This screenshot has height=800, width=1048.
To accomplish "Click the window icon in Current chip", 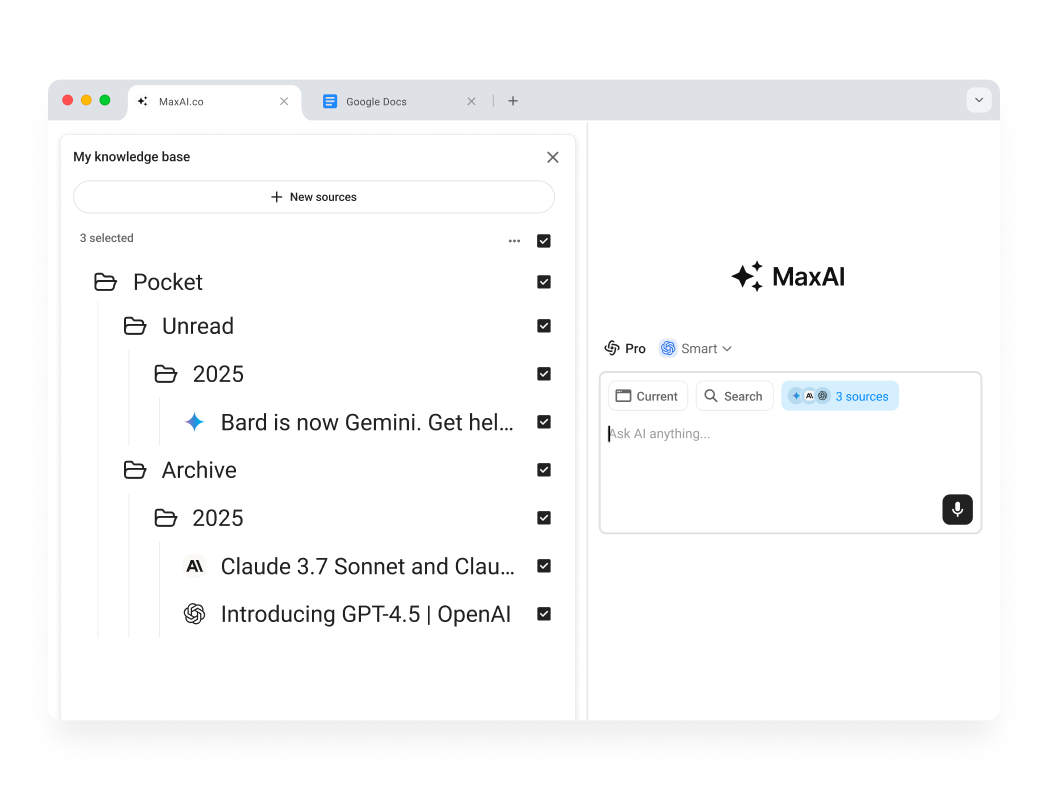I will click(x=623, y=396).
